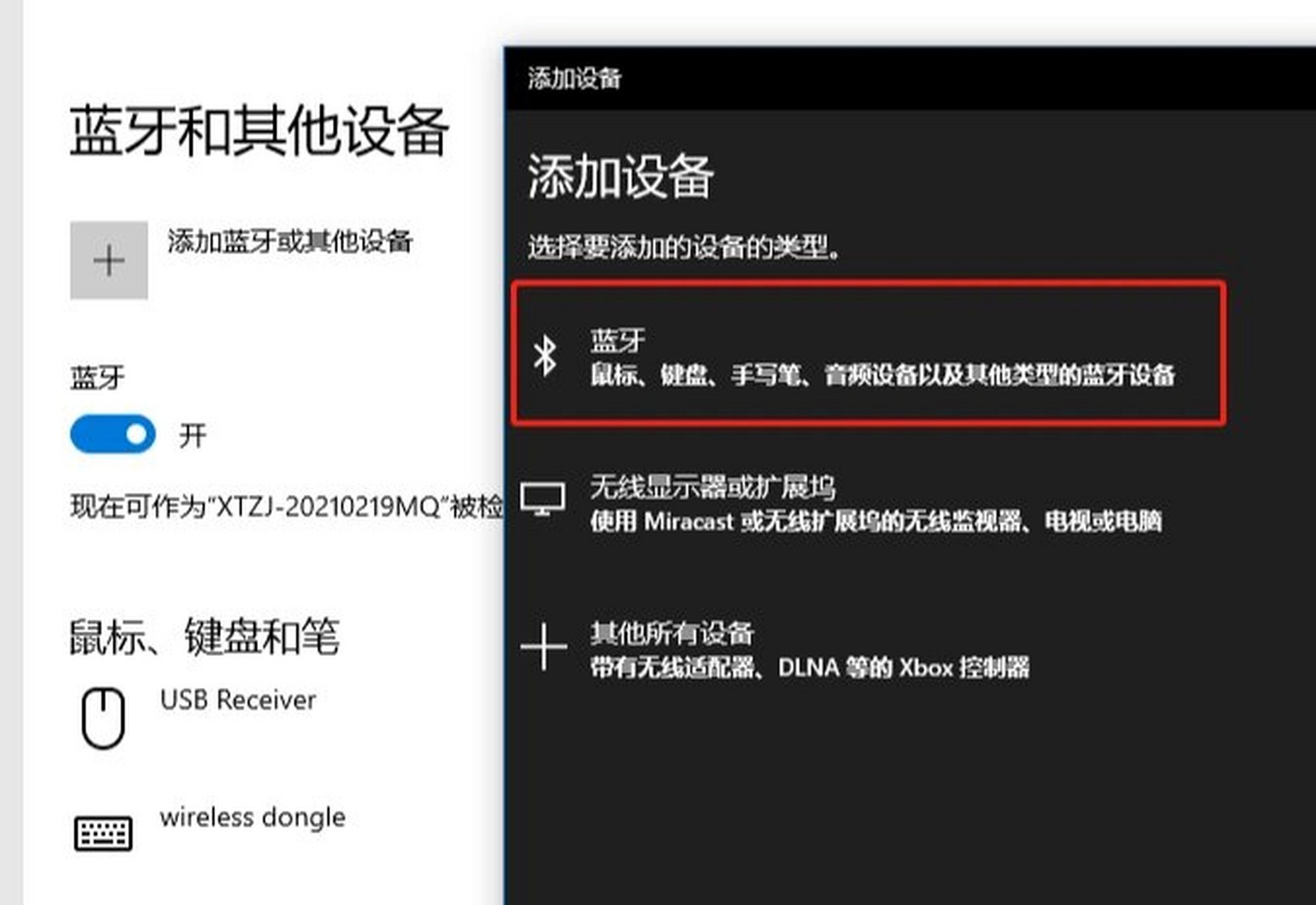This screenshot has width=1316, height=905.
Task: Click the XTZJ-20210219MQ discoverable text
Action: (x=286, y=506)
